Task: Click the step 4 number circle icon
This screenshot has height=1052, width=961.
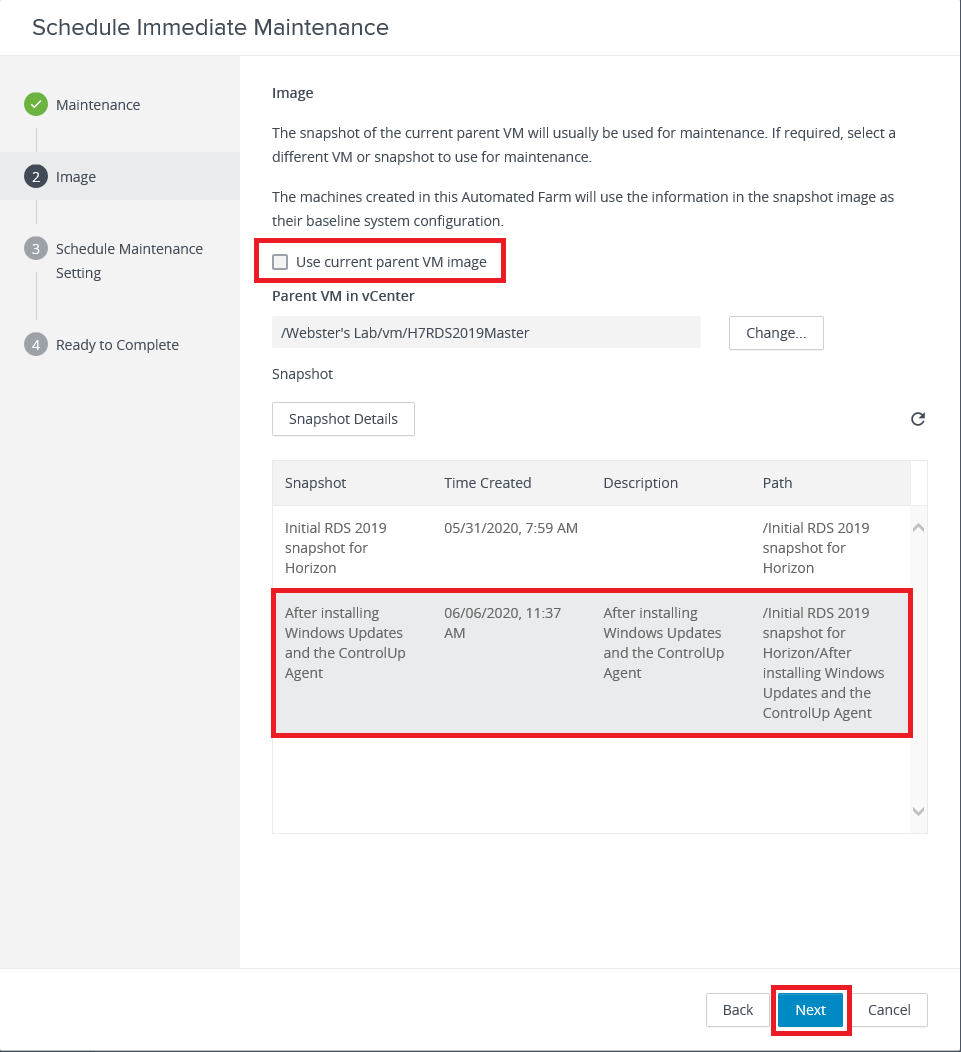Action: [x=36, y=345]
